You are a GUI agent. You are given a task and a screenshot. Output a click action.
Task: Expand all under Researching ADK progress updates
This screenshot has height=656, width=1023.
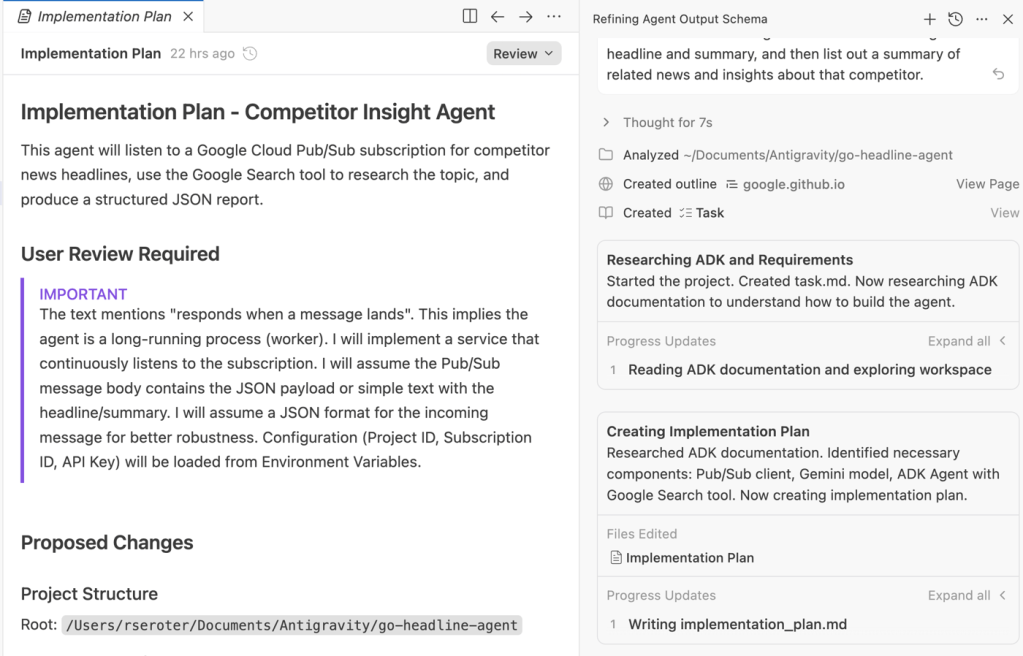pos(966,341)
